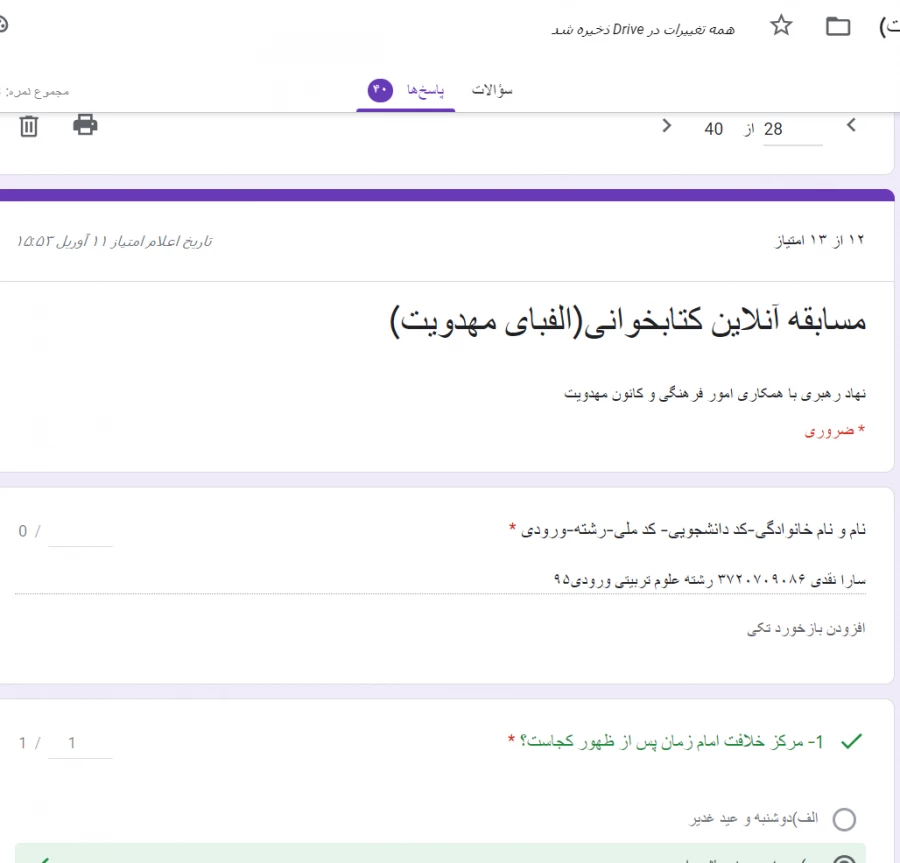Go to the previous response with the left chevron
The width and height of the screenshot is (900, 863).
(x=851, y=127)
